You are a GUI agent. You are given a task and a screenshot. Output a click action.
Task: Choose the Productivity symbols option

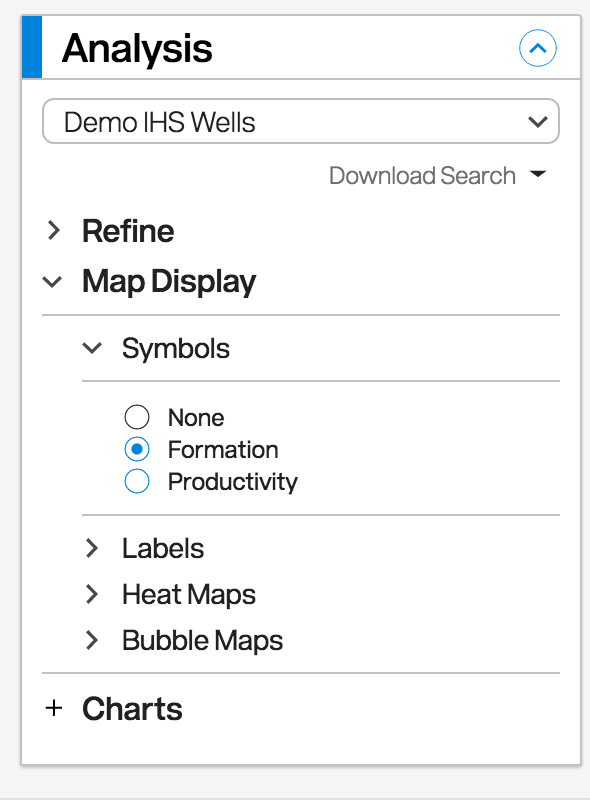[137, 481]
